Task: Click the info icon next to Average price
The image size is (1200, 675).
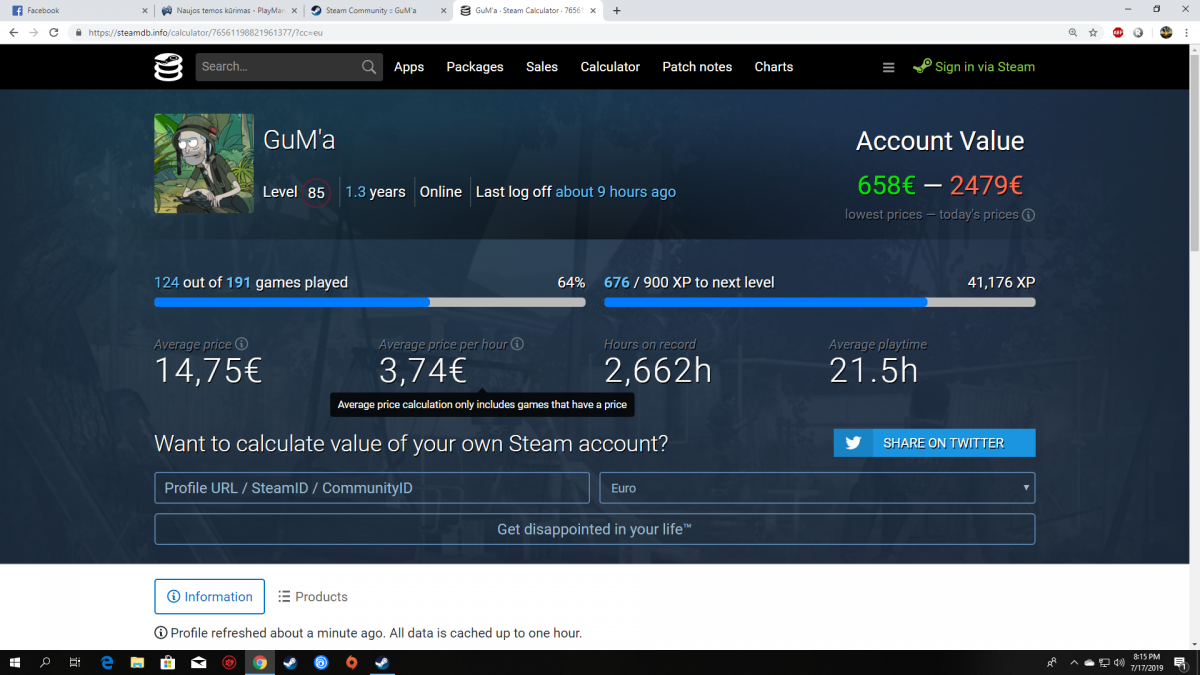Action: click(241, 344)
